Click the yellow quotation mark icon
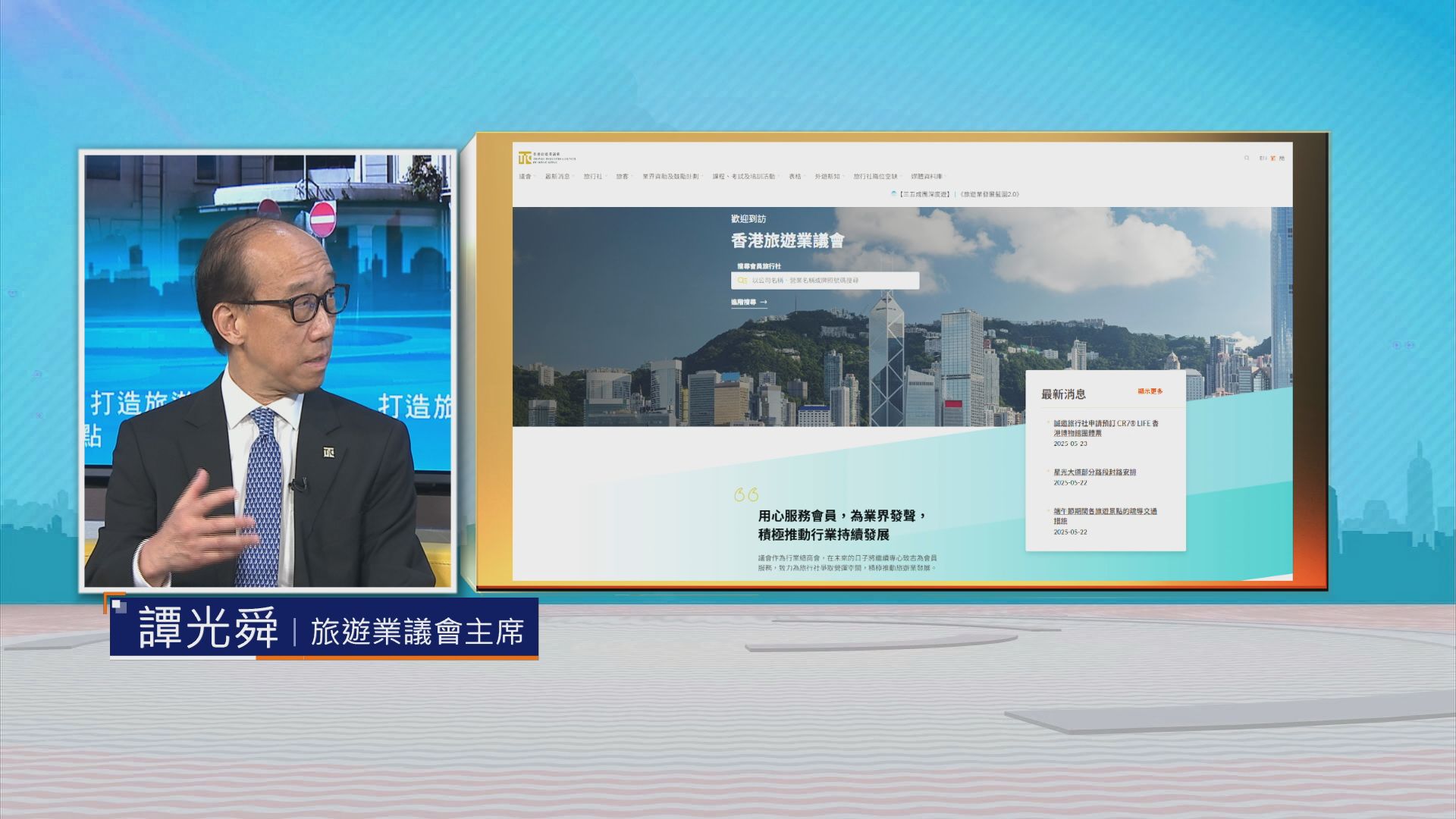The height and width of the screenshot is (819, 1456). pyautogui.click(x=746, y=495)
